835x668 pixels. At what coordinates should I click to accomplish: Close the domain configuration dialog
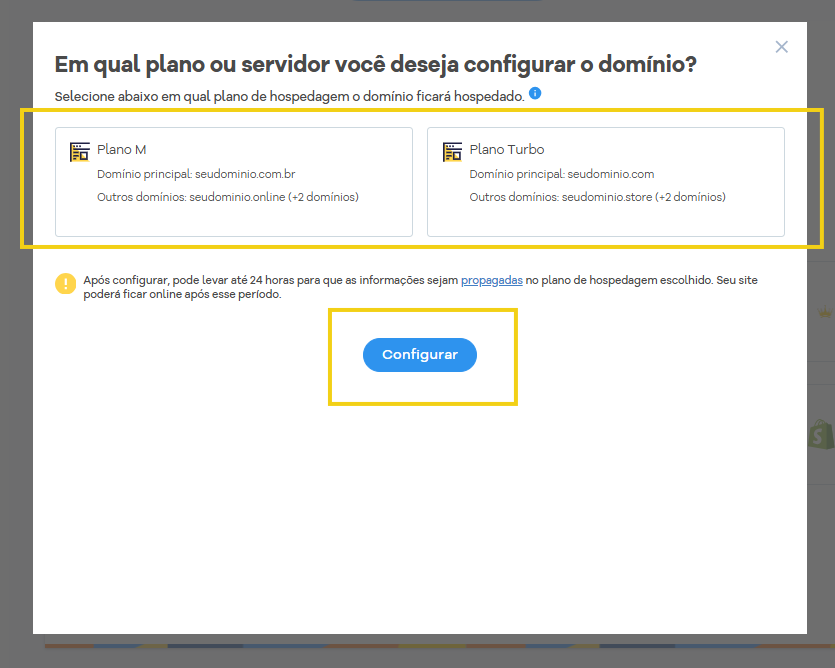(781, 47)
